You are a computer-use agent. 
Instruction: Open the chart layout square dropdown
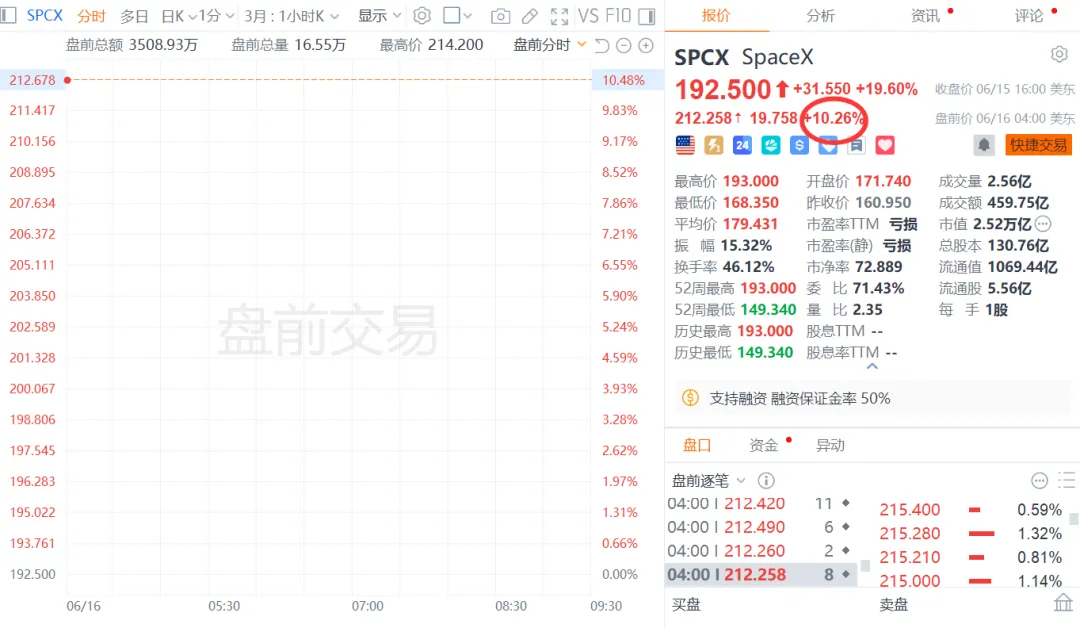[457, 15]
